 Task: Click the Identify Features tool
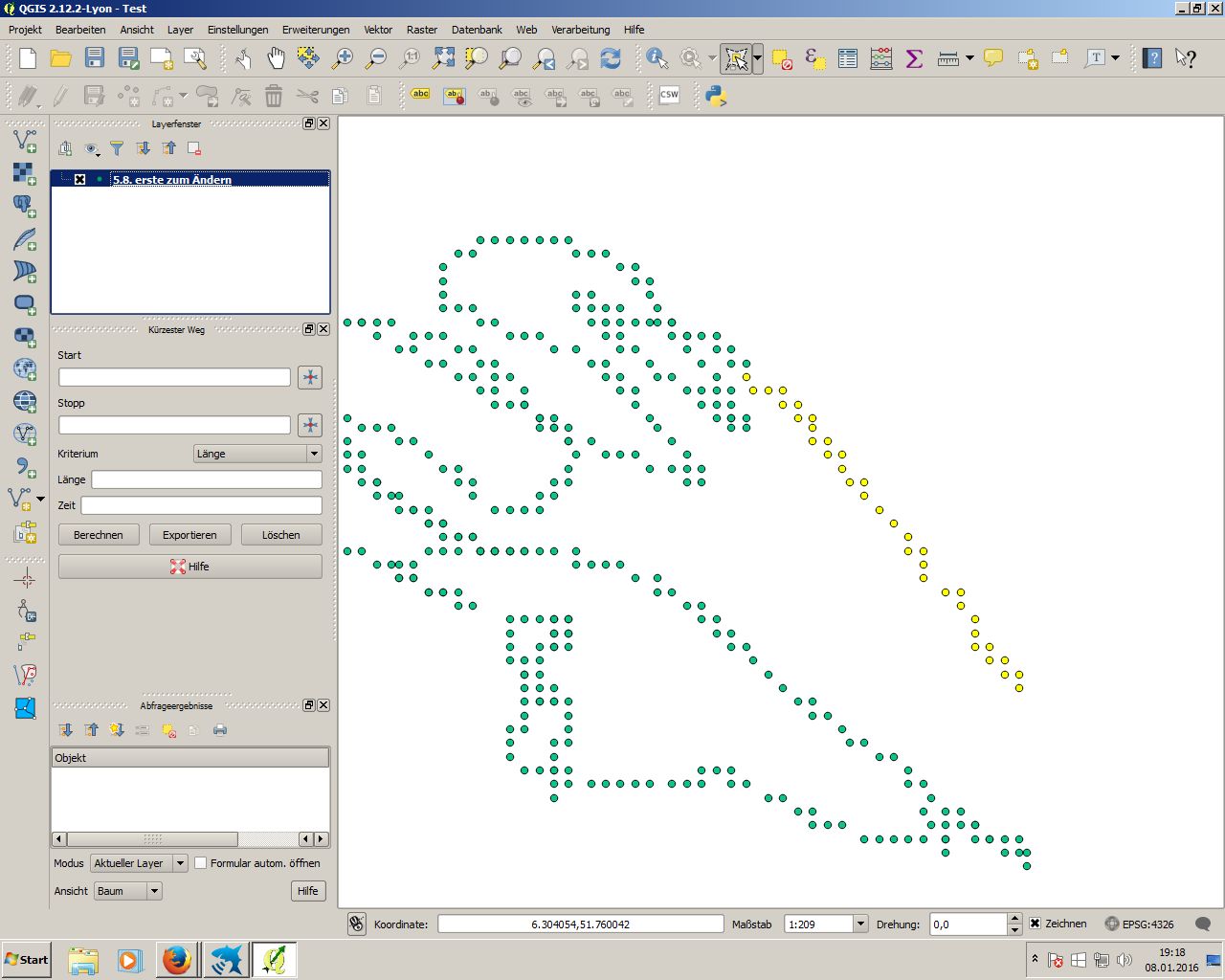coord(657,58)
